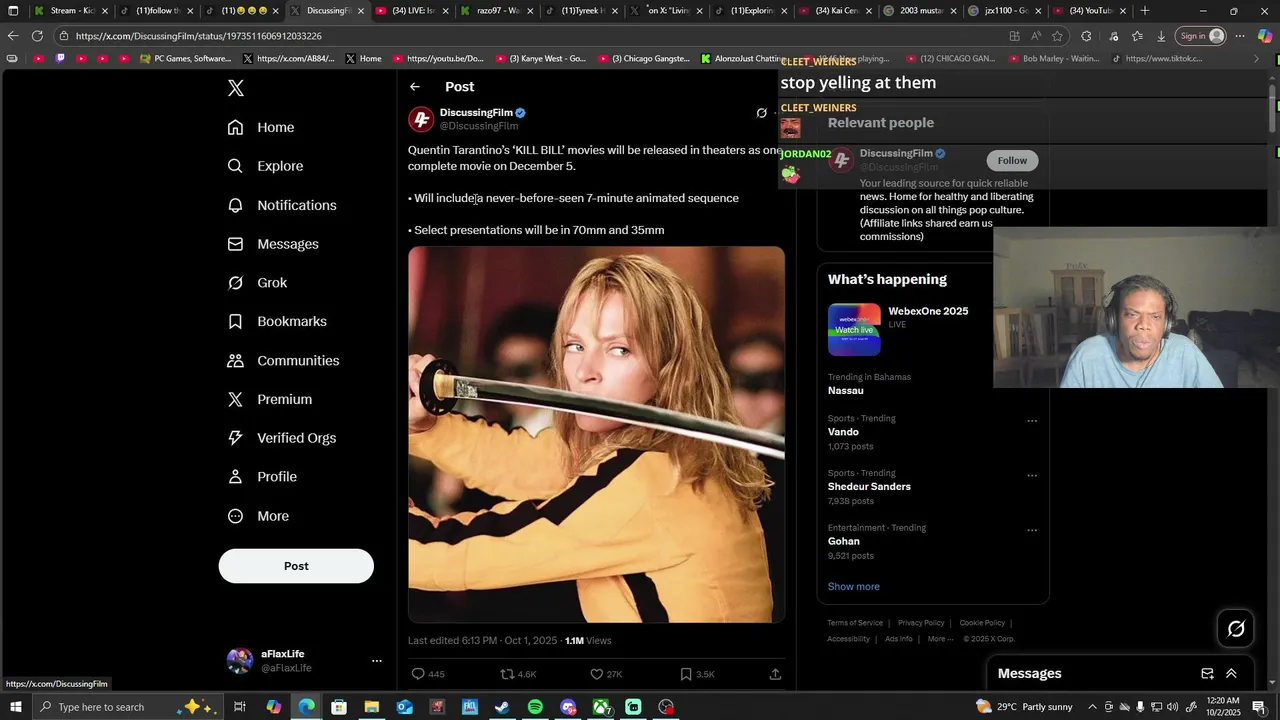Click new message icon in Messages drawer
1280x720 pixels.
click(x=1207, y=674)
